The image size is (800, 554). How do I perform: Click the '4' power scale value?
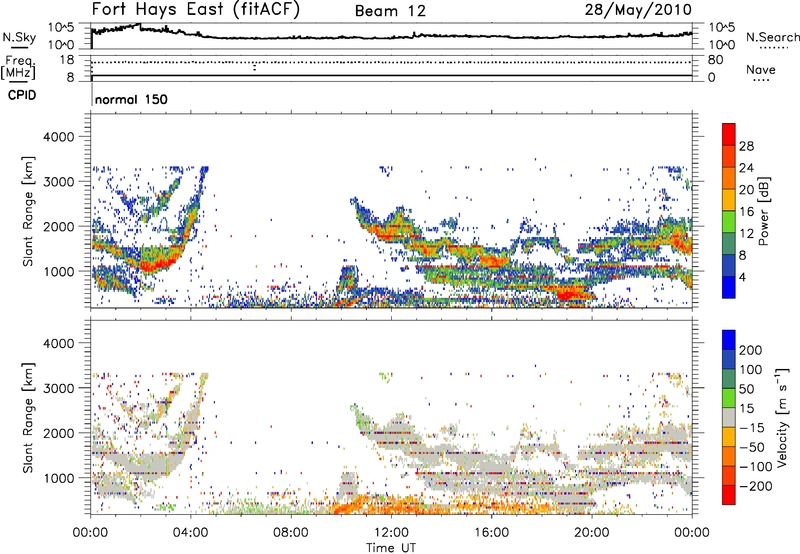tap(742, 278)
